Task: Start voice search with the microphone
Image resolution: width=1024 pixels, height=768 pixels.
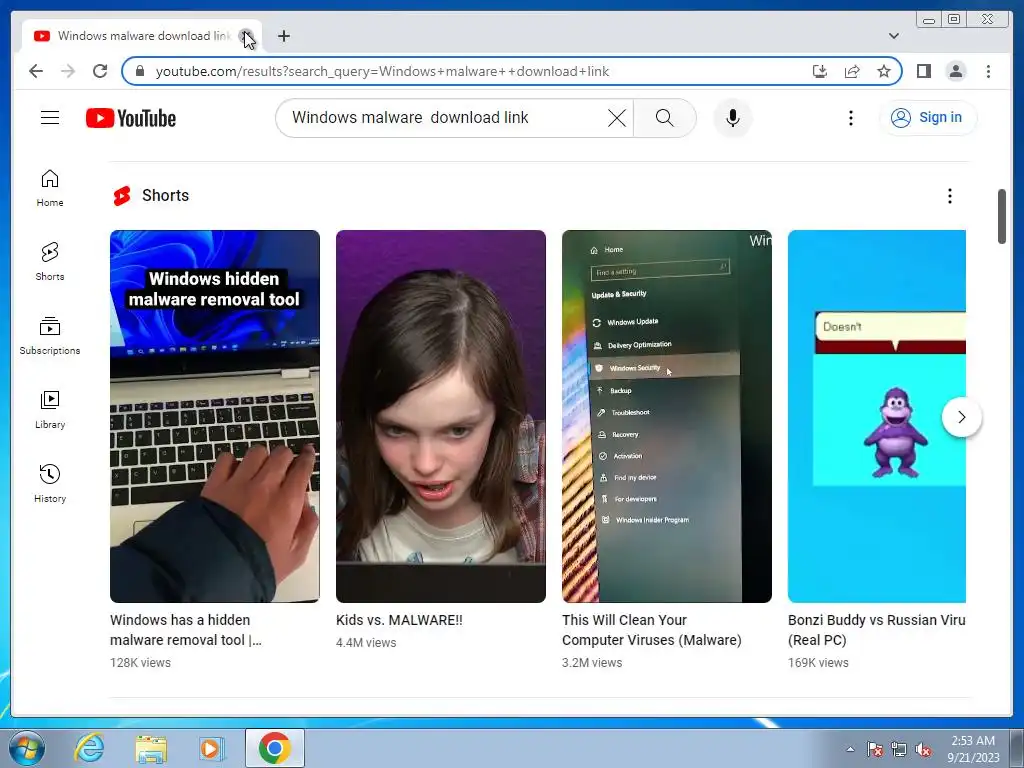Action: (x=733, y=118)
